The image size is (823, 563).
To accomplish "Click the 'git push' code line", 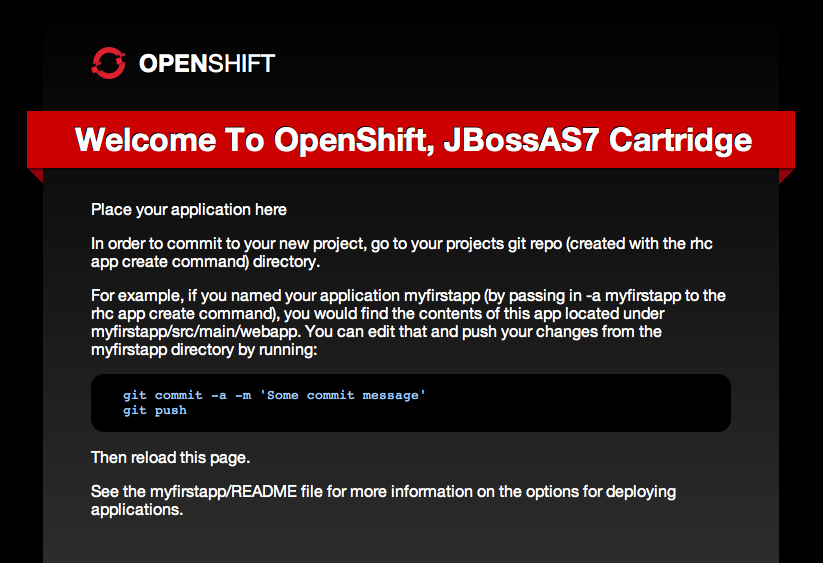I will pyautogui.click(x=155, y=410).
